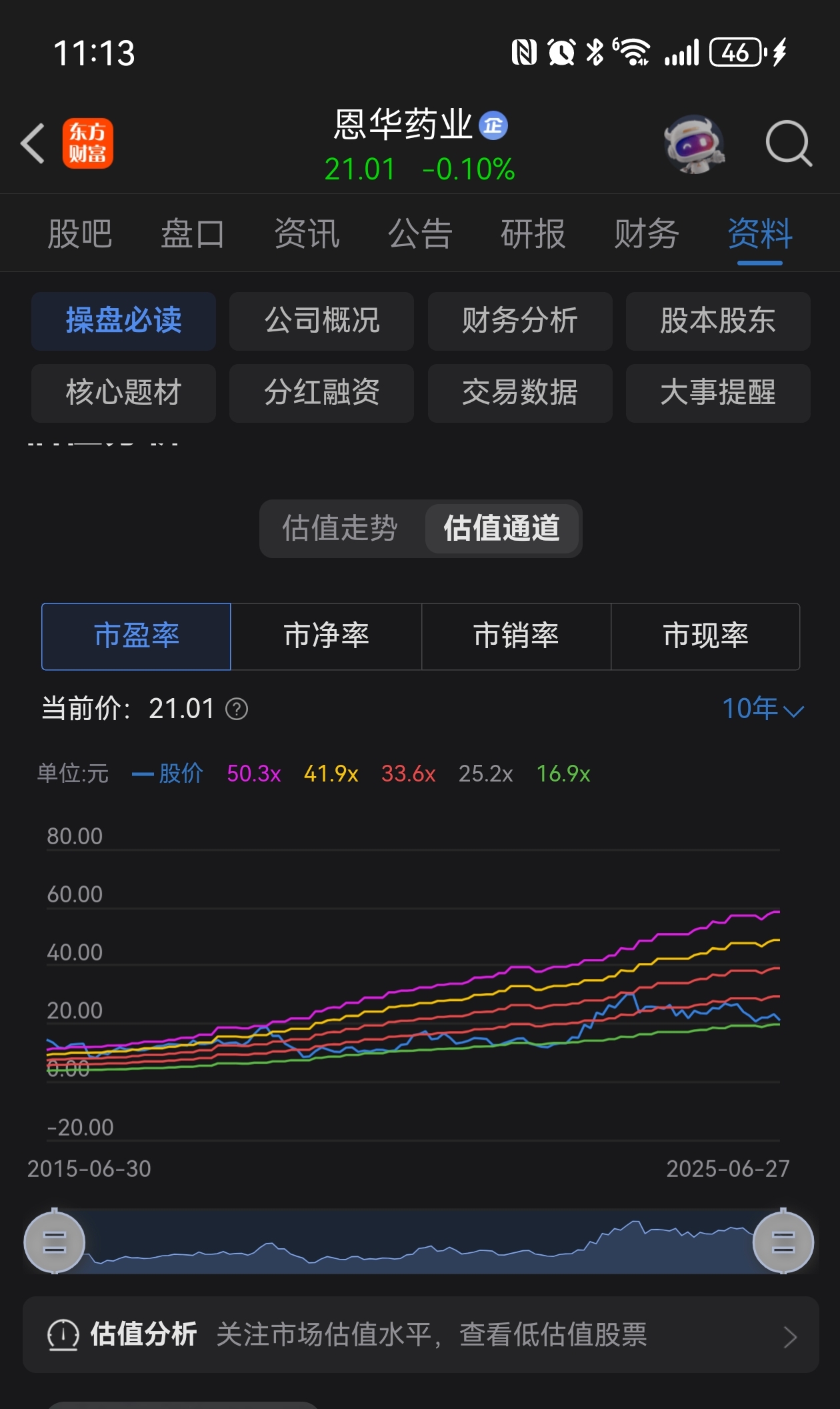The height and width of the screenshot is (1409, 840).
Task: Go to the 研报 tab
Action: pos(533,234)
